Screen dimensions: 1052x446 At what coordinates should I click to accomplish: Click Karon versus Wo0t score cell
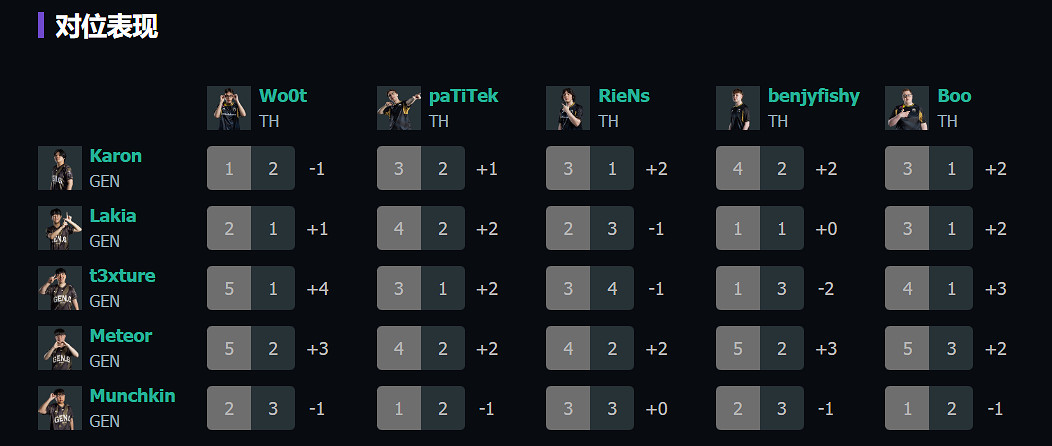point(251,168)
